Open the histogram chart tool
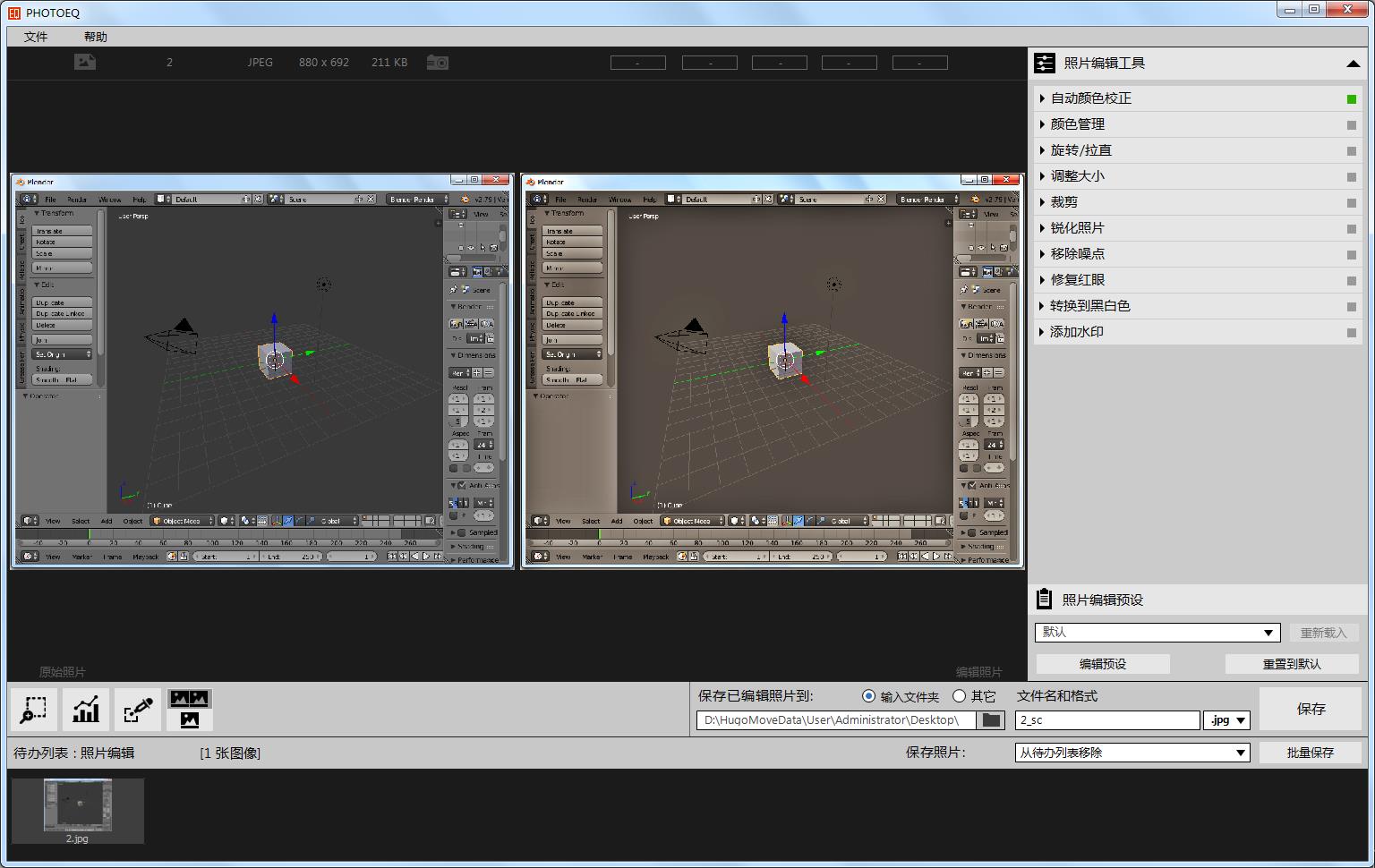This screenshot has width=1375, height=868. tap(86, 710)
